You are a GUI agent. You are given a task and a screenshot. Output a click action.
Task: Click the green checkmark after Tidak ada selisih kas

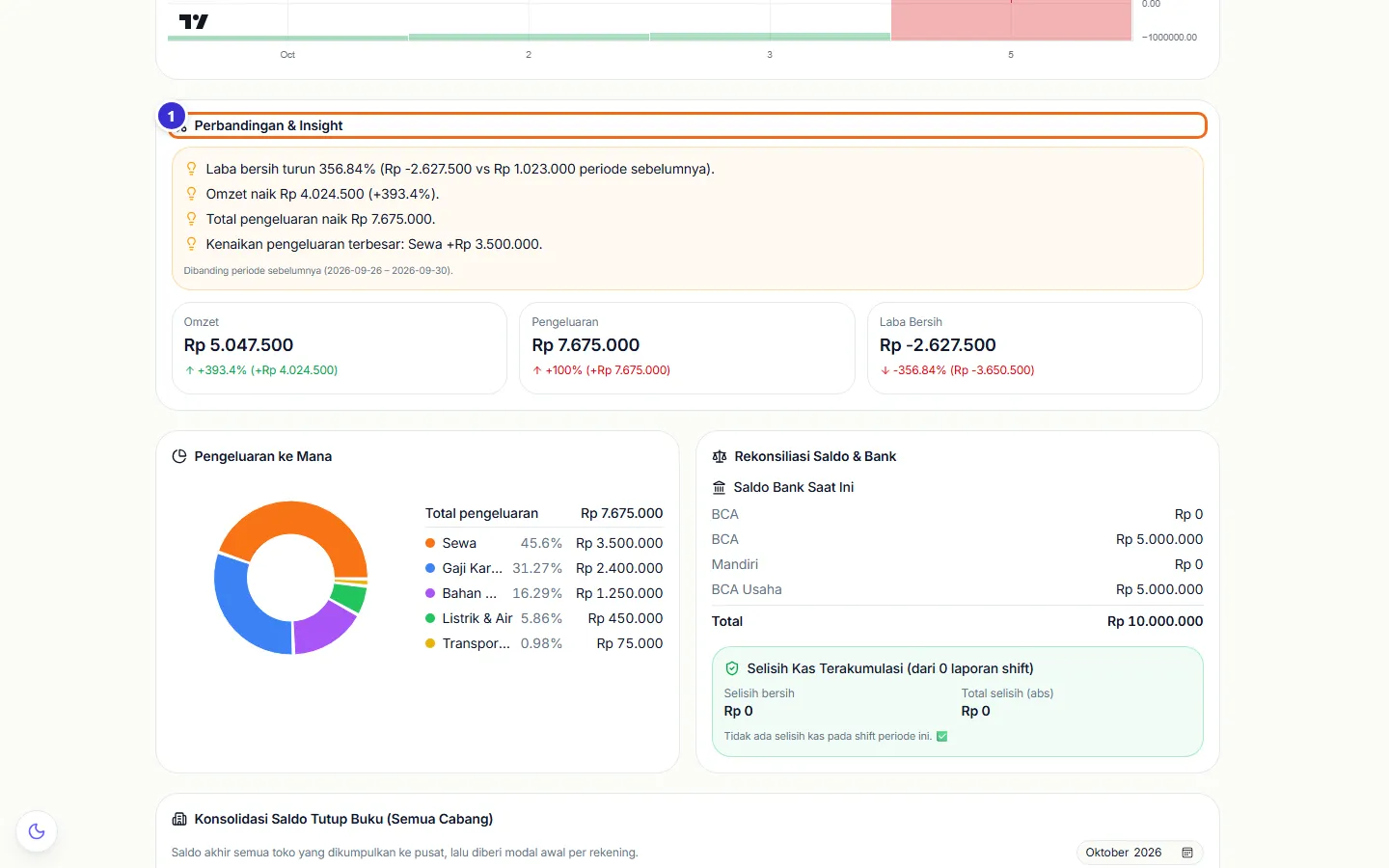(x=942, y=736)
